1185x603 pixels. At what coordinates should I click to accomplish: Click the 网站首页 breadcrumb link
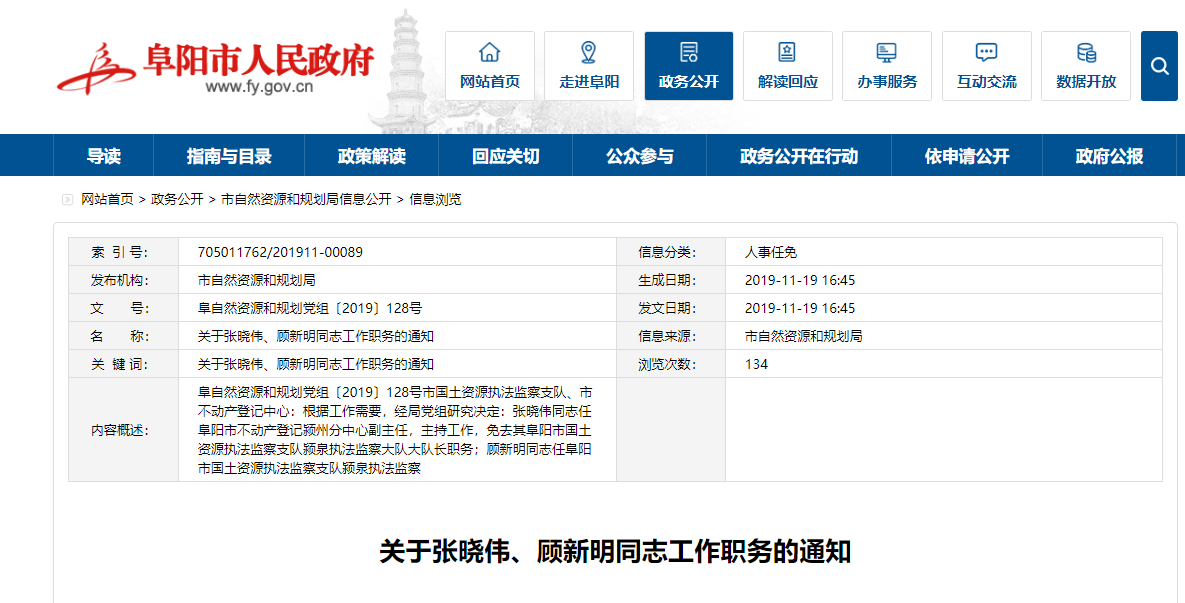107,199
